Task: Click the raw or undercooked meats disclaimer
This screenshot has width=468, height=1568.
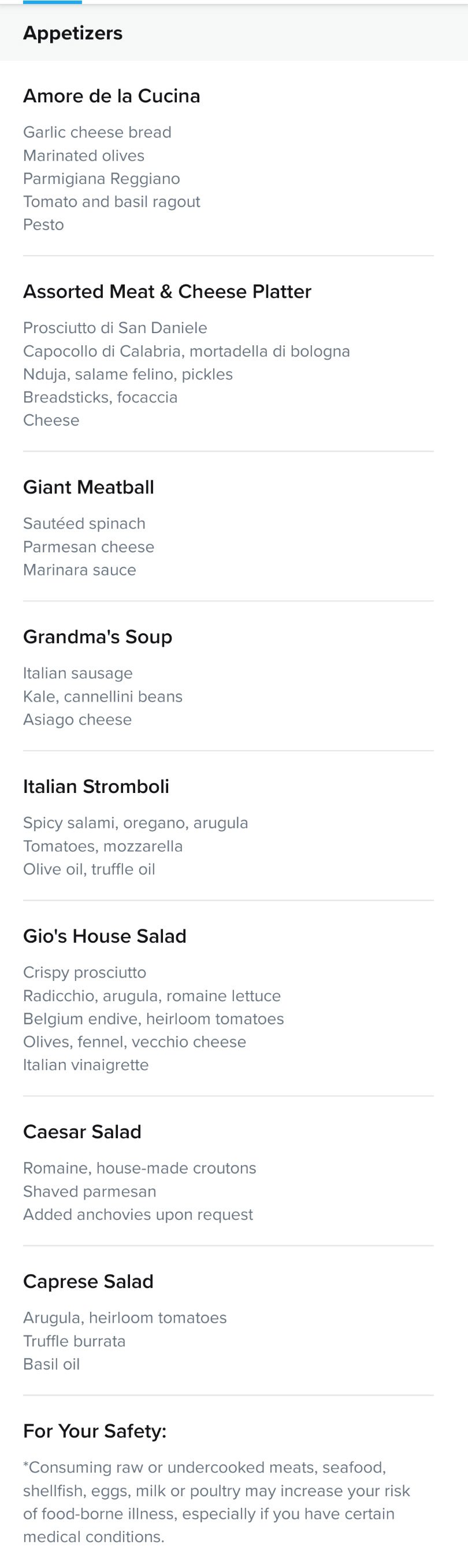Action: click(216, 1501)
